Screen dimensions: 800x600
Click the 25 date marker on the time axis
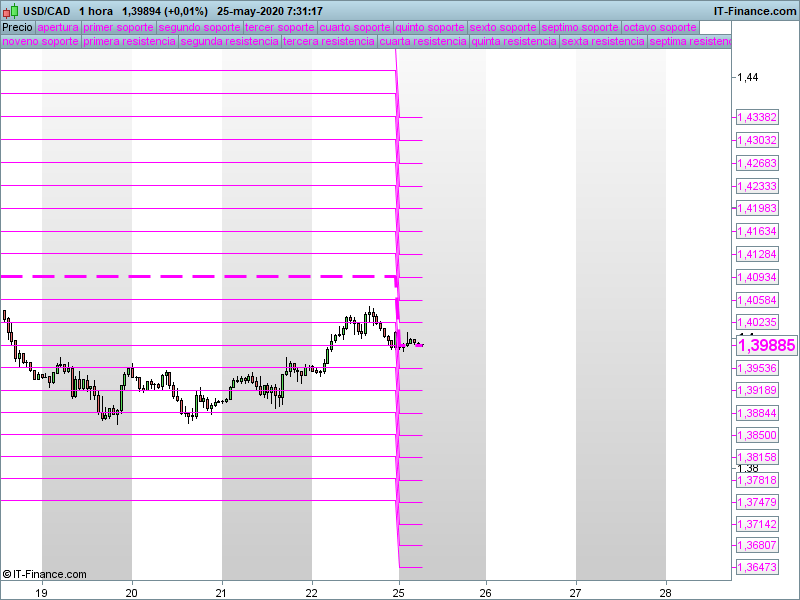pos(399,593)
